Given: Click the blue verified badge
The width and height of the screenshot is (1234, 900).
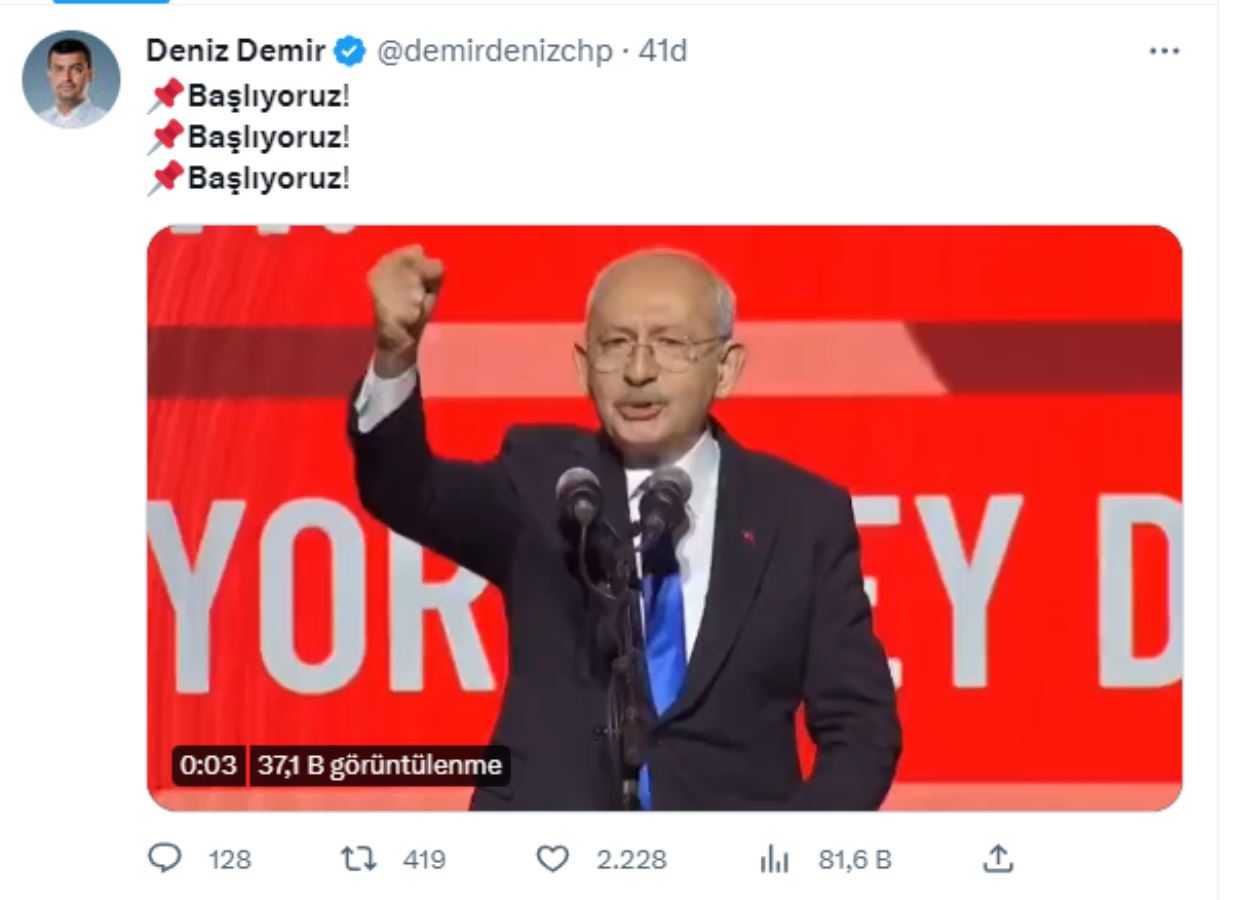Looking at the screenshot, I should point(350,51).
